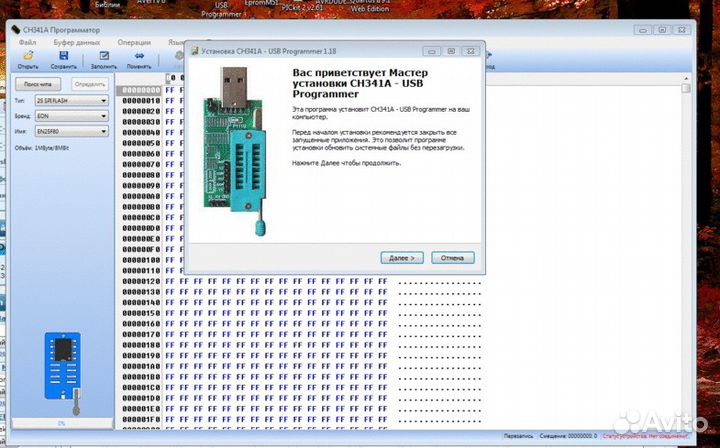Open the Буфер данных menu

pos(77,42)
